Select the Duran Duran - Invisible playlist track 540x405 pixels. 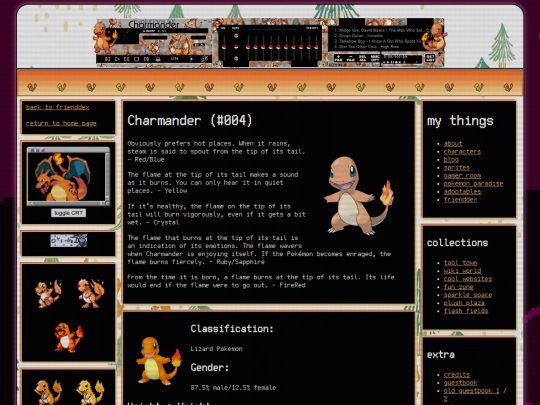(x=359, y=35)
